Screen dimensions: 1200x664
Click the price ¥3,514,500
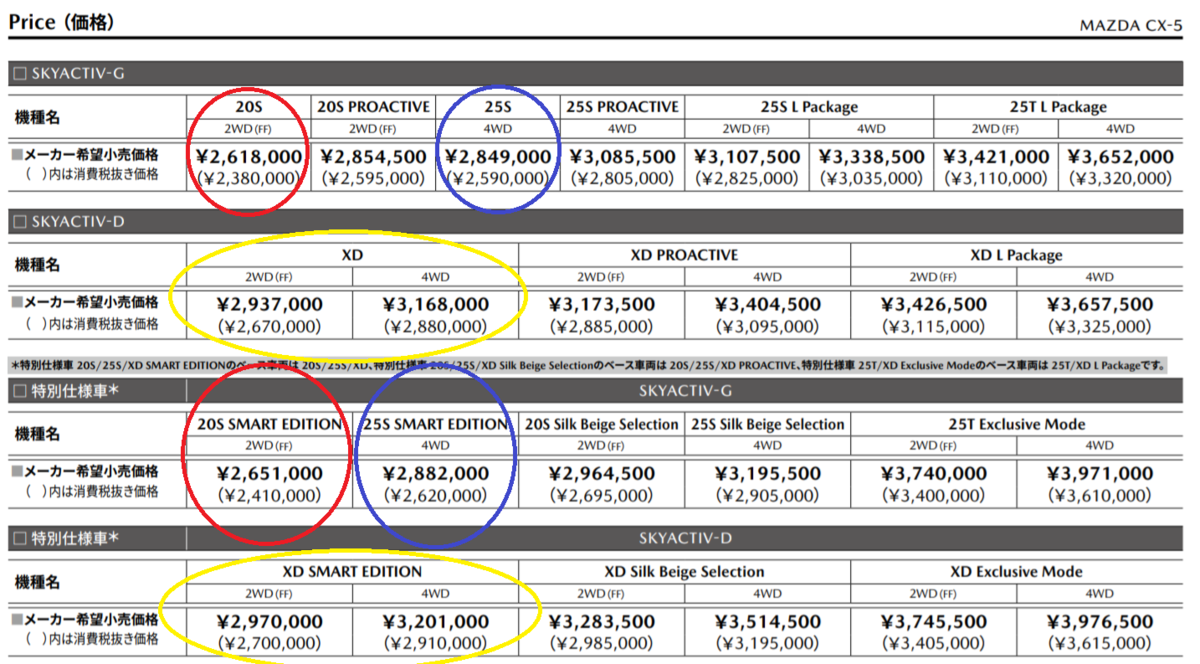[x=767, y=622]
